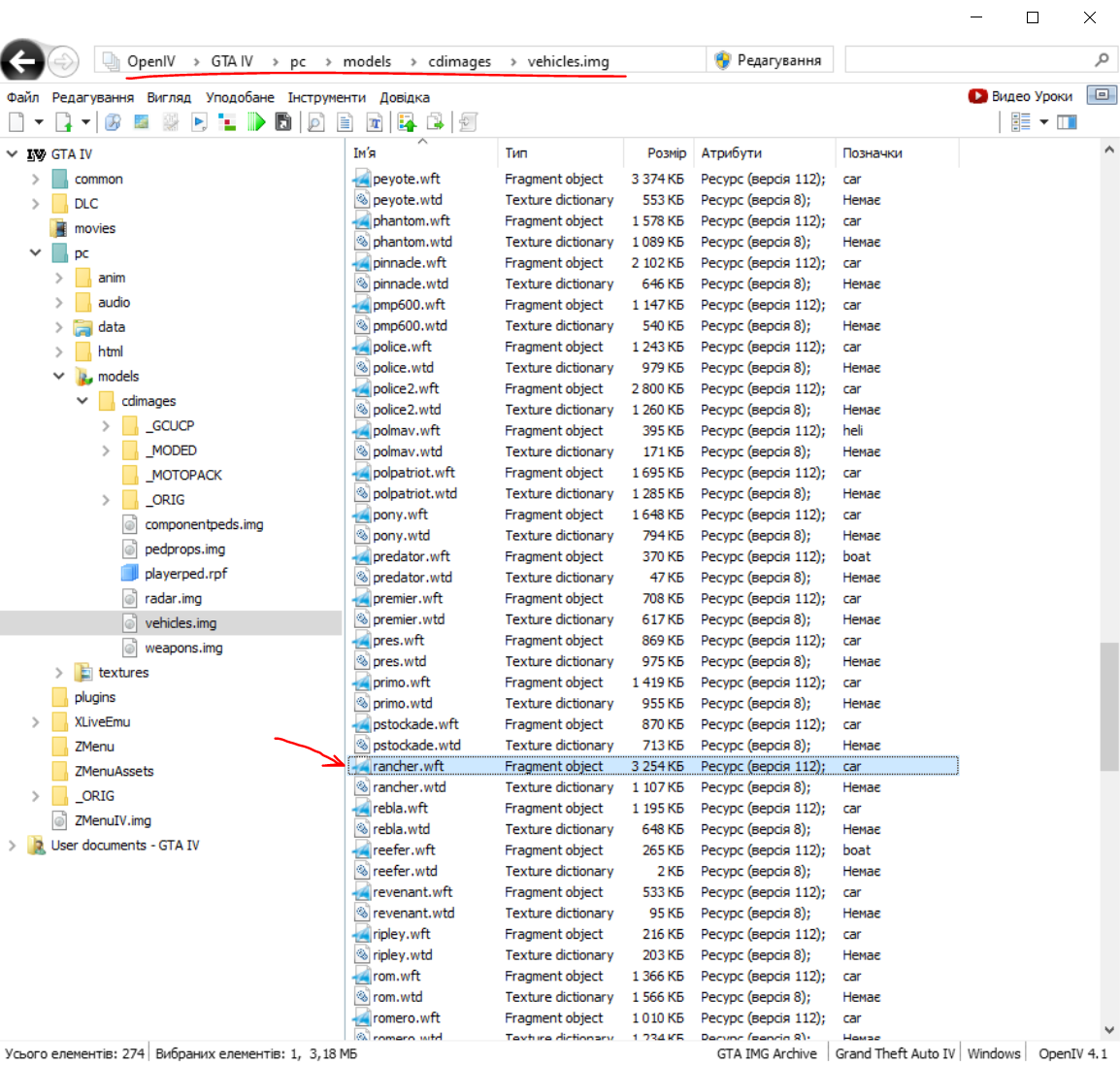Toggle the preview pane layout button
This screenshot has width=1120, height=1065.
pyautogui.click(x=1068, y=122)
